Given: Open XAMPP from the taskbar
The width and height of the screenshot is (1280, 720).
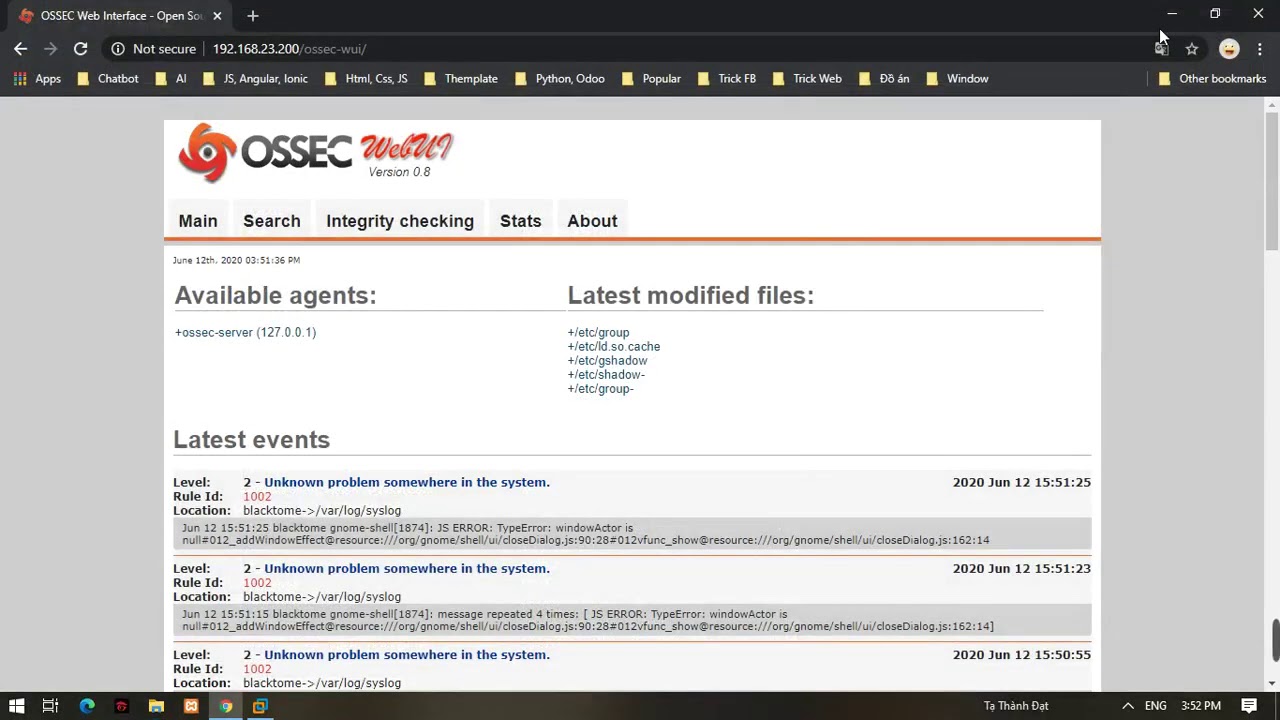Looking at the screenshot, I should tap(191, 706).
